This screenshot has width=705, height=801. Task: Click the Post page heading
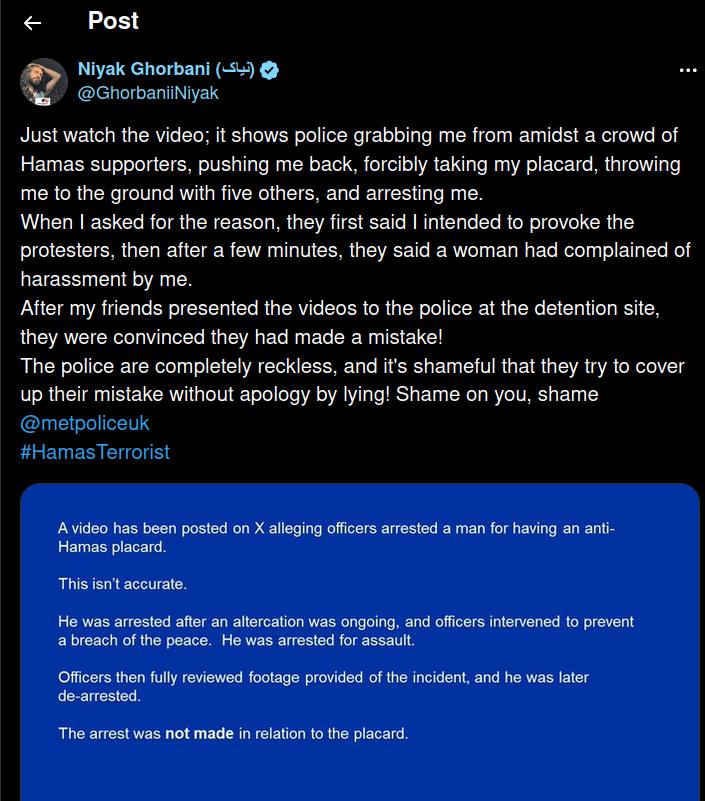(113, 21)
